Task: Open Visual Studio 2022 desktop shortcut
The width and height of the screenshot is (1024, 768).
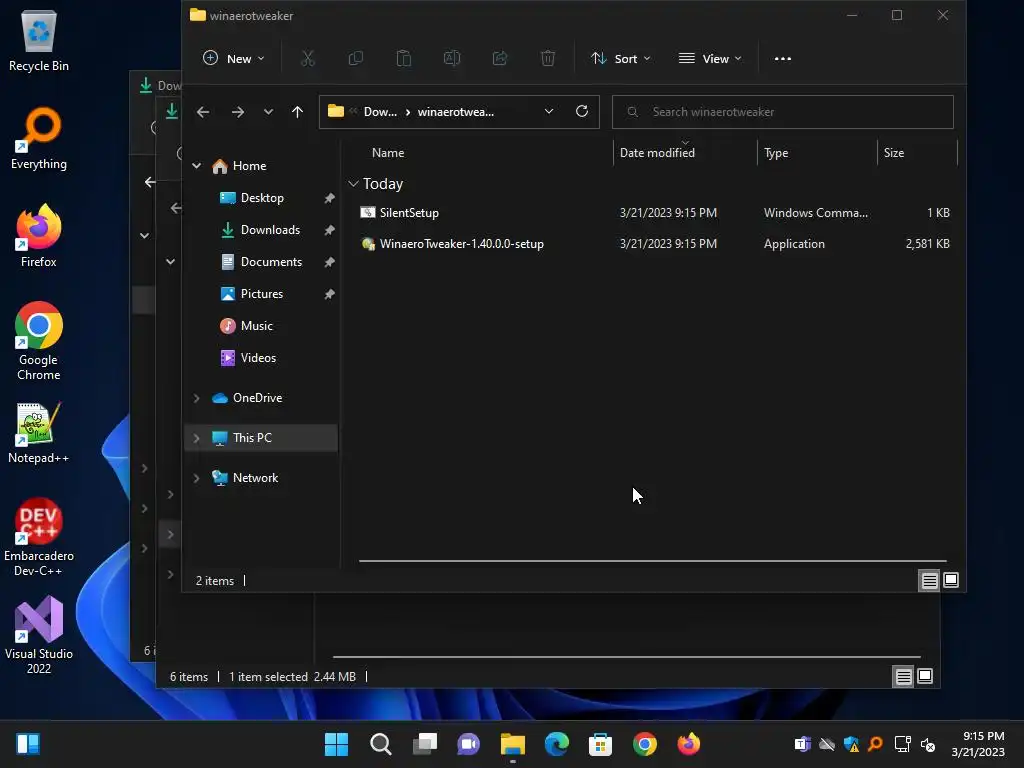Action: tap(39, 635)
